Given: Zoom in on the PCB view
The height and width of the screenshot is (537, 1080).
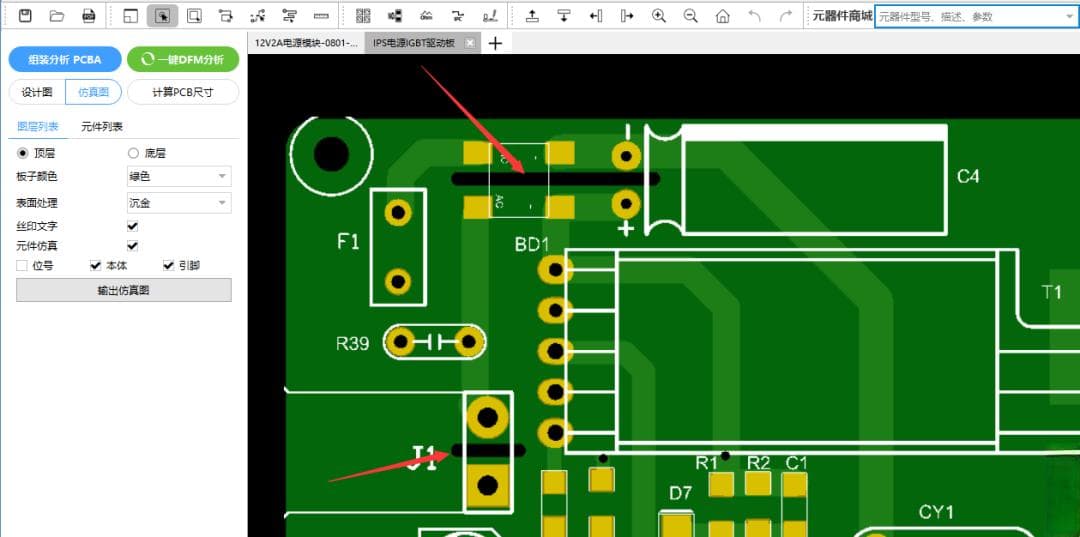Looking at the screenshot, I should coord(659,16).
